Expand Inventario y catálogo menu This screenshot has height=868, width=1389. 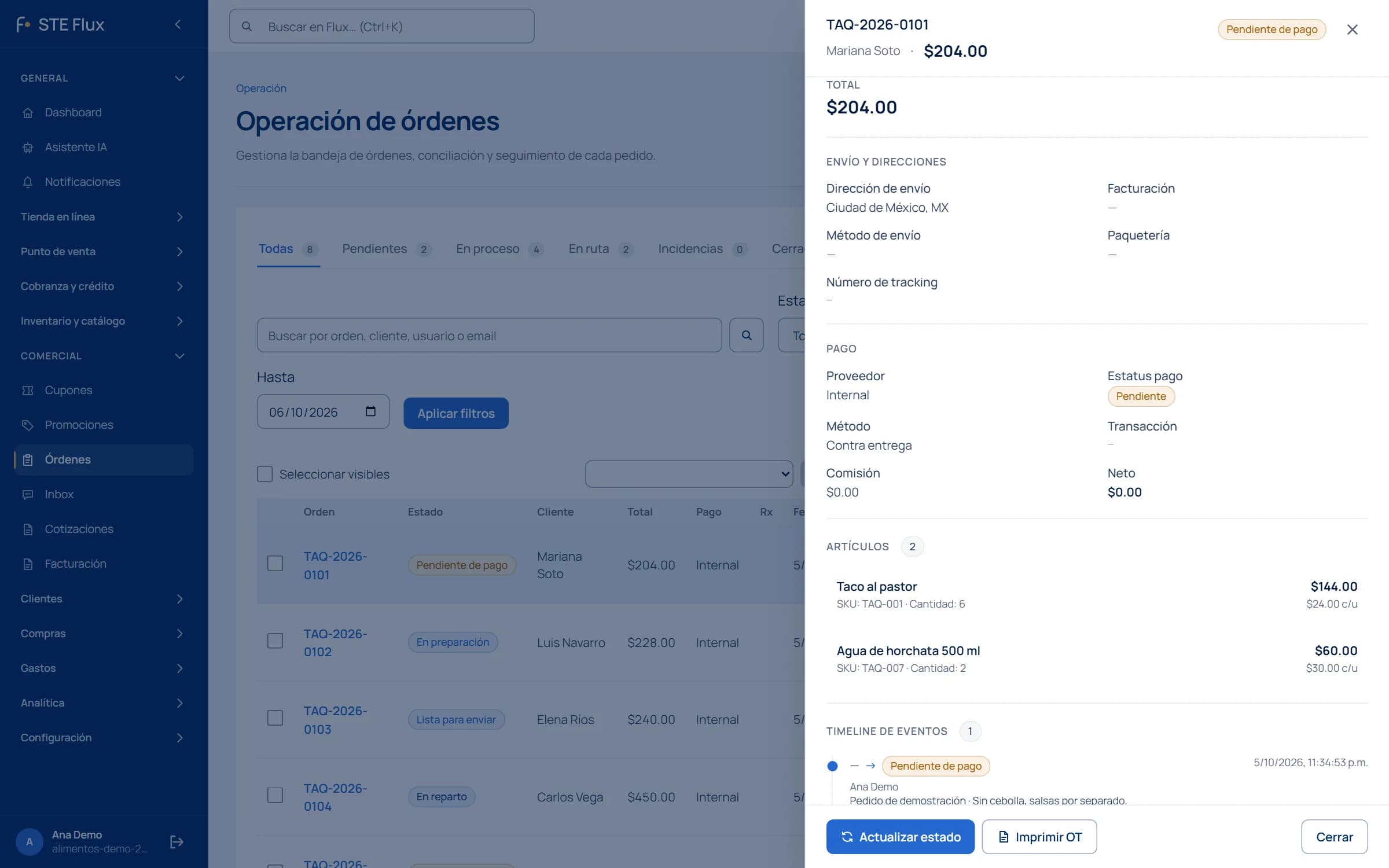click(104, 321)
